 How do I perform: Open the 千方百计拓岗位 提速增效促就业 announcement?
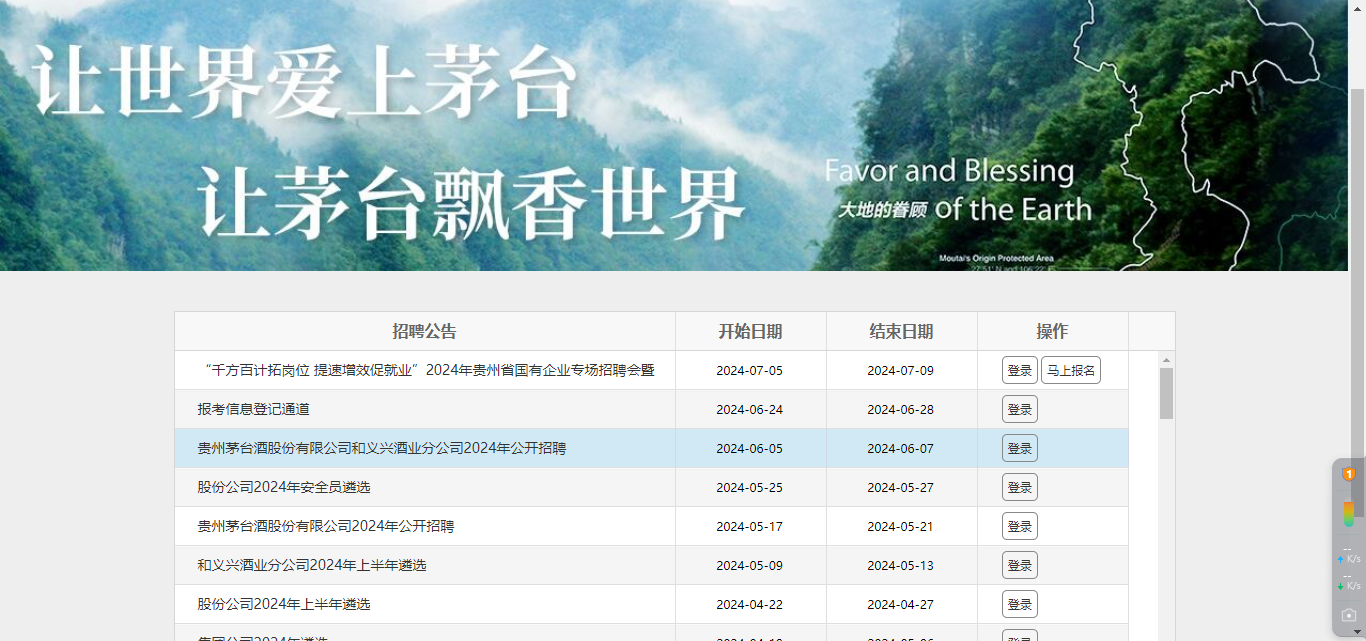coord(429,370)
